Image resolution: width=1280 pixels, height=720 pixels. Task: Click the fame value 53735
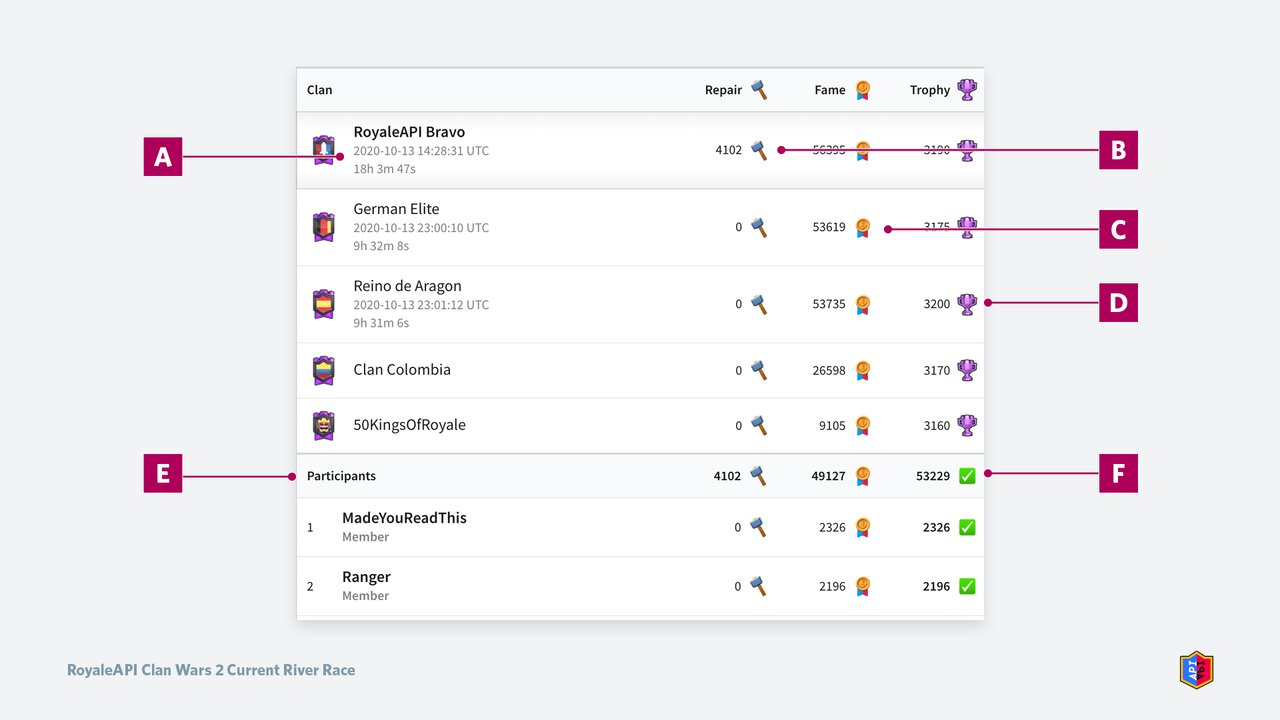[x=829, y=304]
